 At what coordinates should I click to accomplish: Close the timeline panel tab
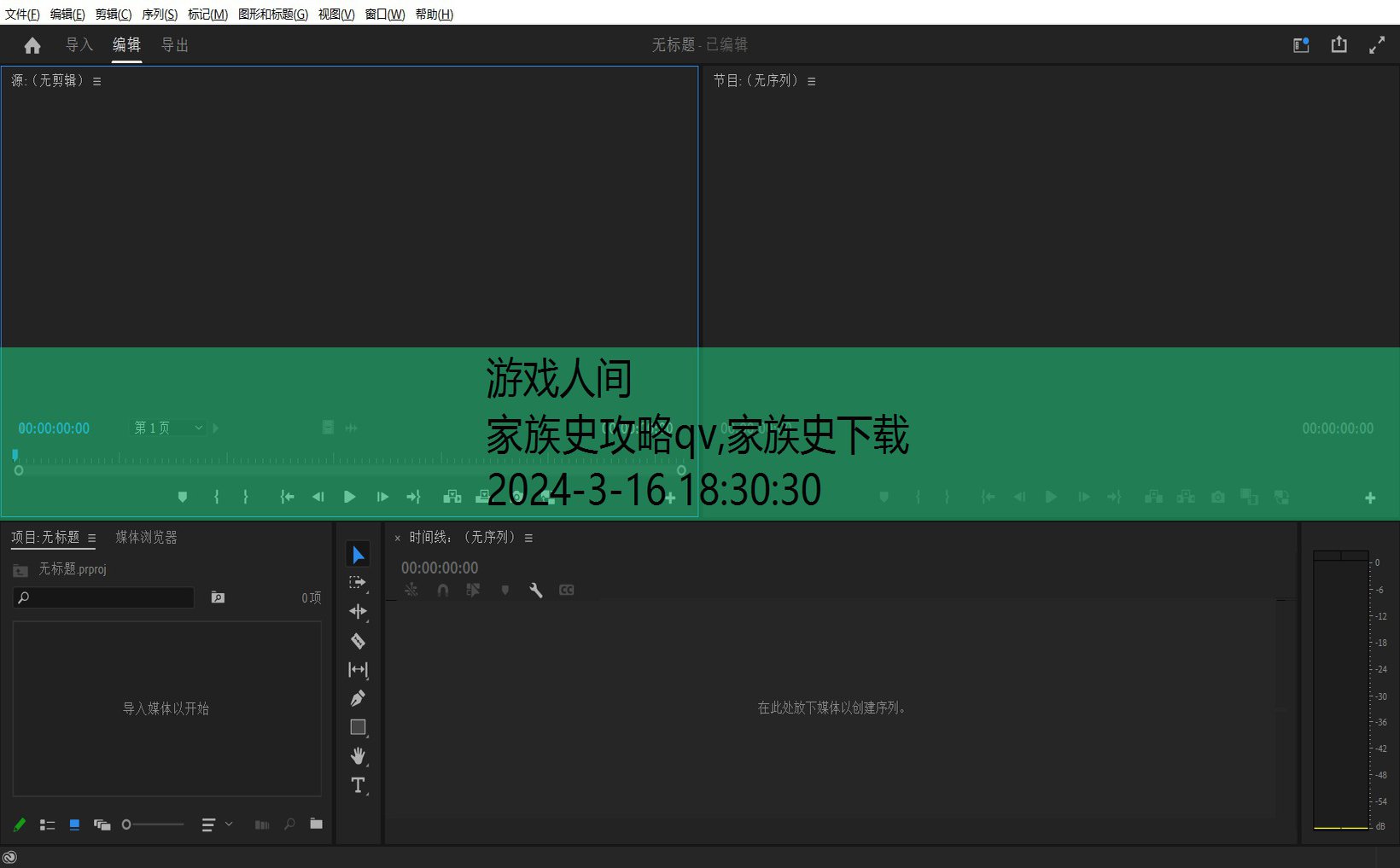(397, 539)
